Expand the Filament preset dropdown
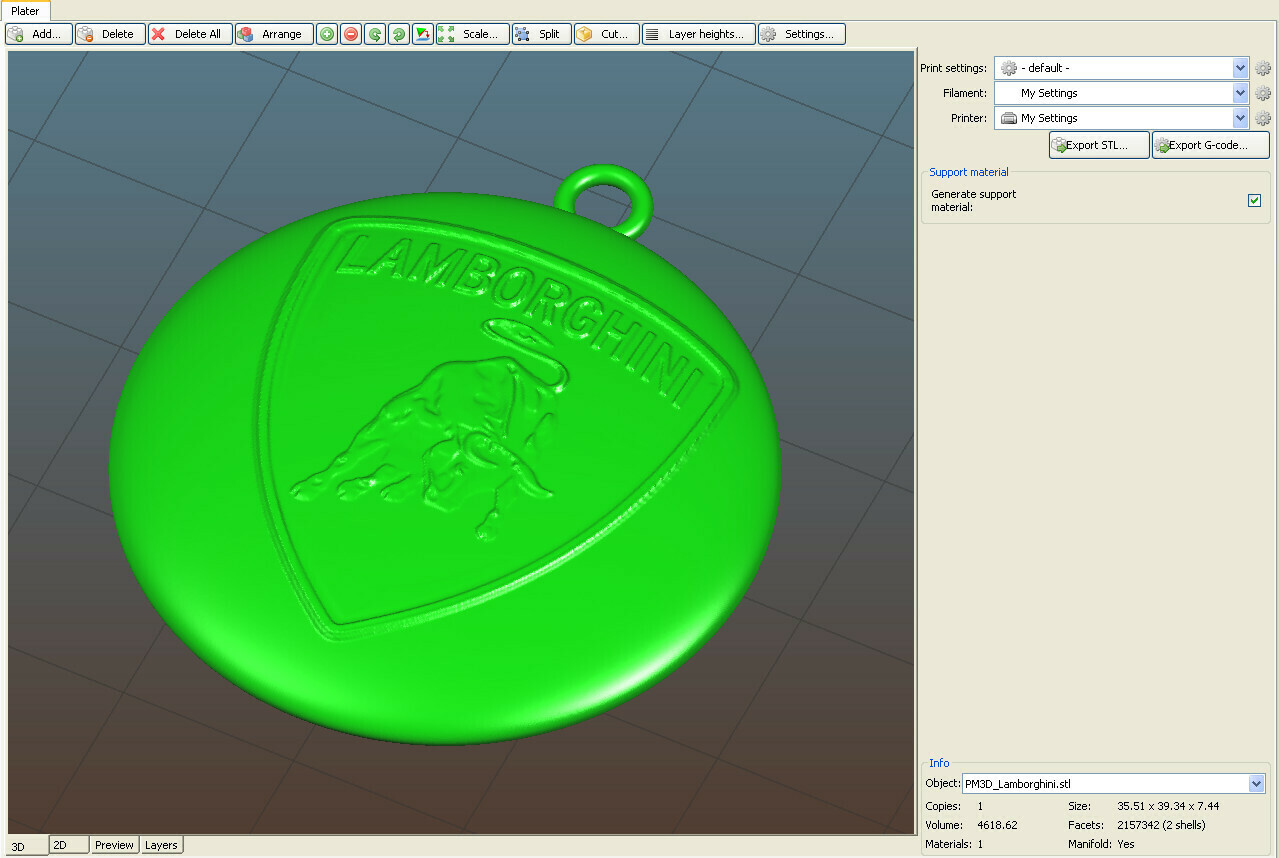The width and height of the screenshot is (1279, 858). (1241, 93)
